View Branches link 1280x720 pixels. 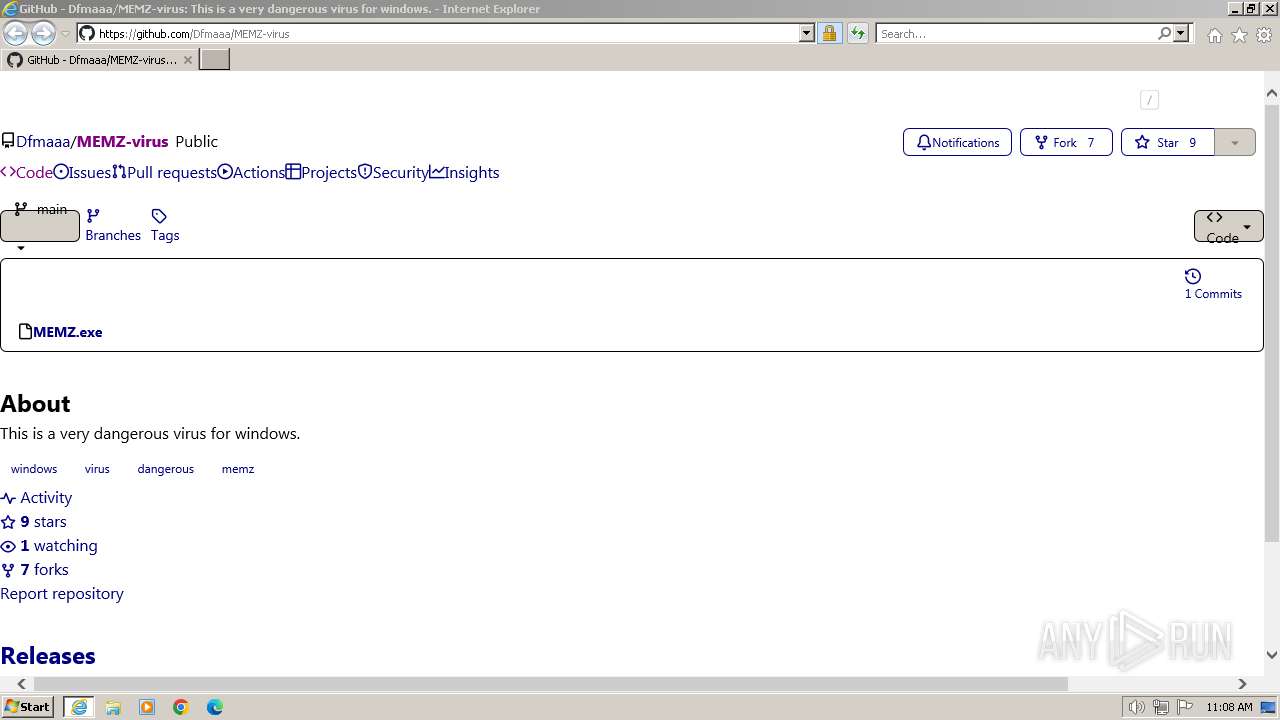pyautogui.click(x=113, y=226)
